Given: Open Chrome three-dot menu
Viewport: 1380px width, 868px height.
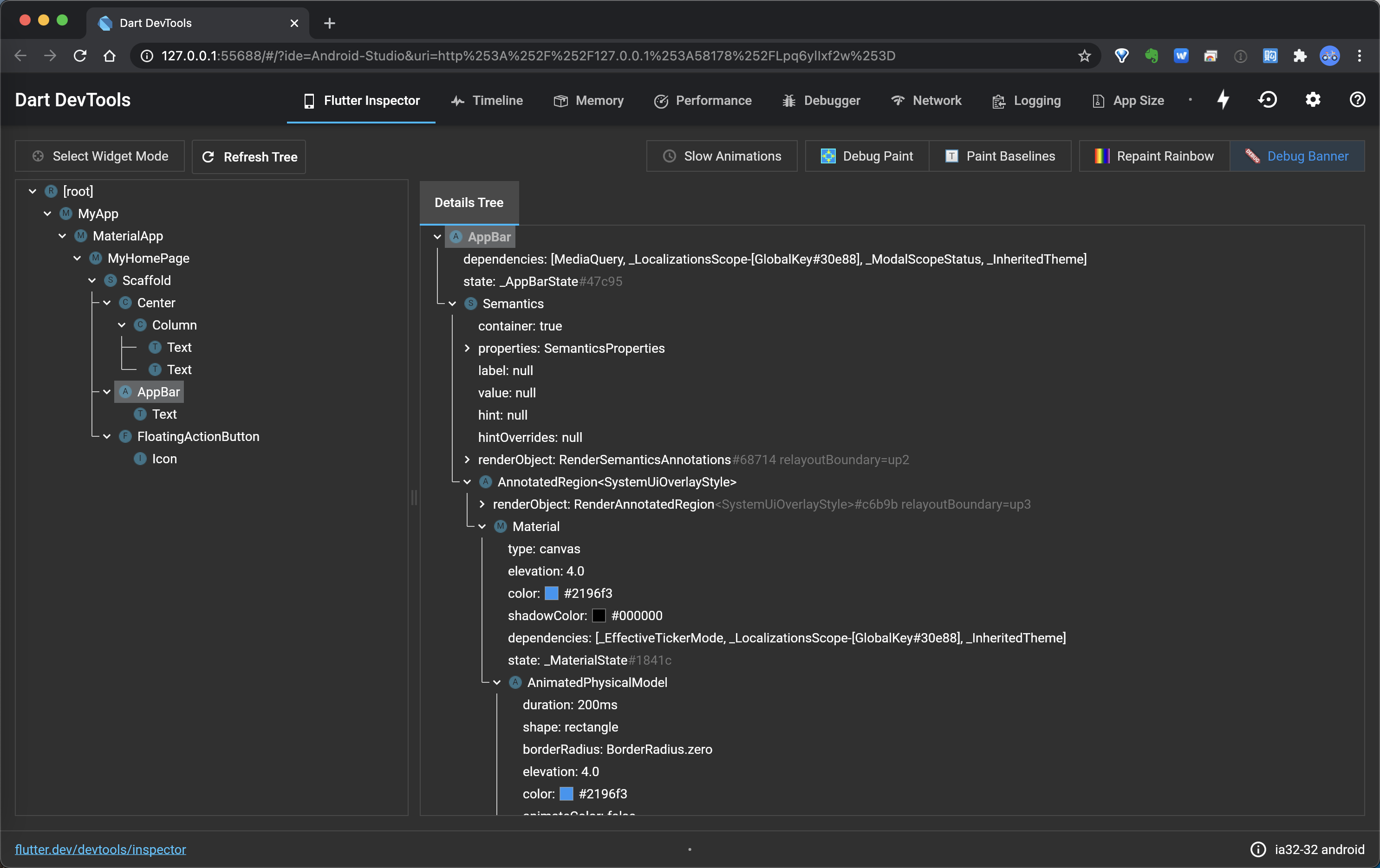Looking at the screenshot, I should pos(1360,56).
